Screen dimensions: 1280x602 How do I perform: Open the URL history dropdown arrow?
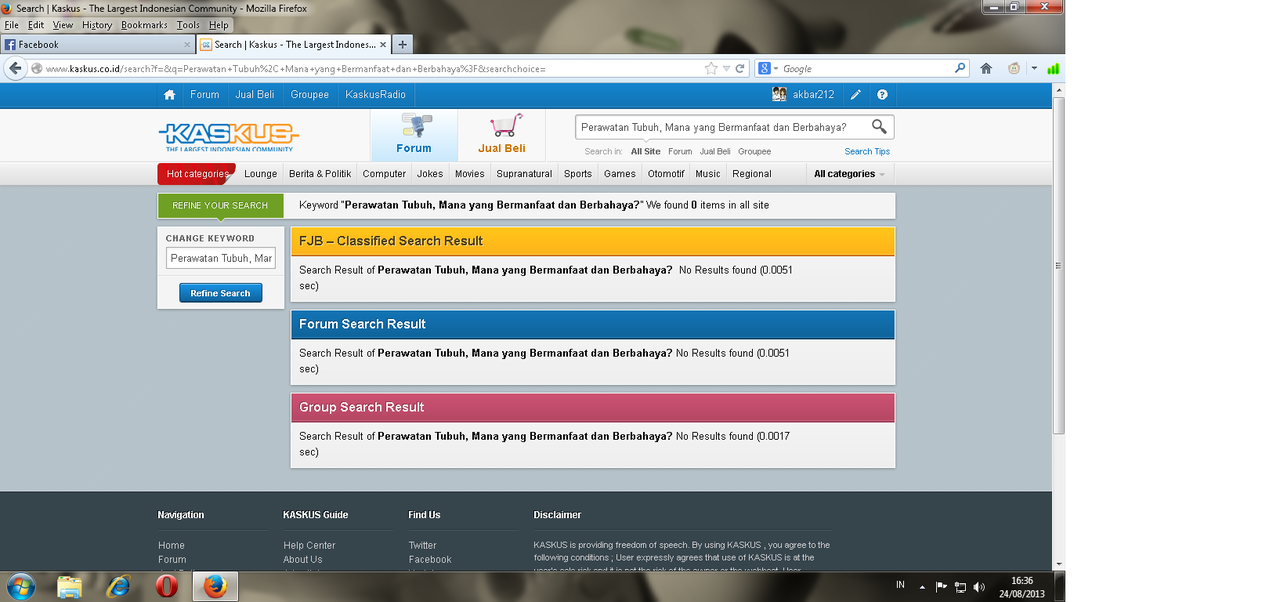[727, 69]
